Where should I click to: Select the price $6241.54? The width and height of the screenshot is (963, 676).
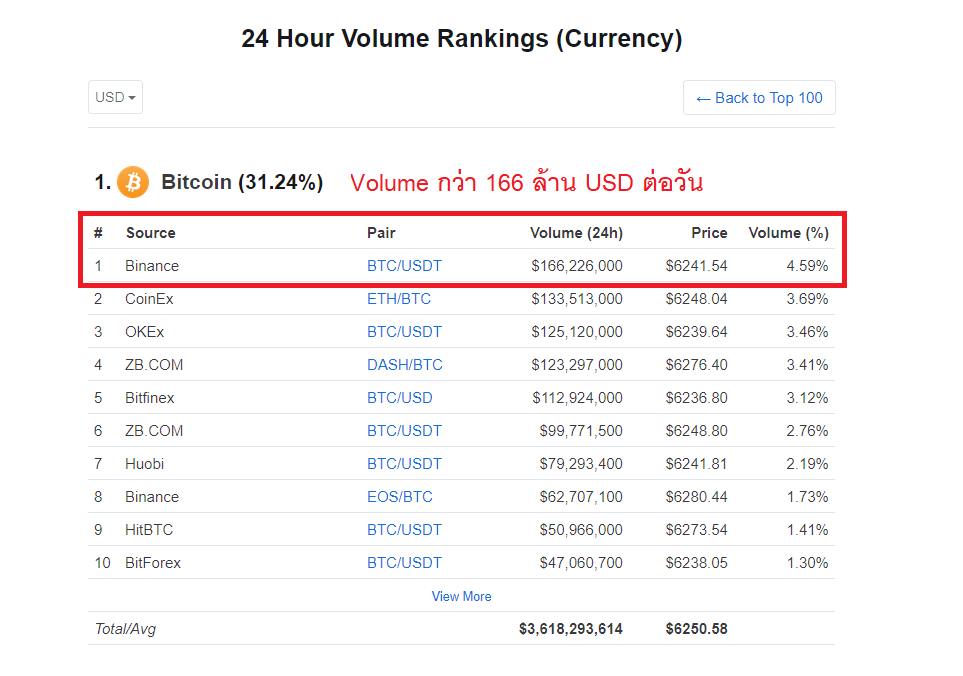pos(696,266)
